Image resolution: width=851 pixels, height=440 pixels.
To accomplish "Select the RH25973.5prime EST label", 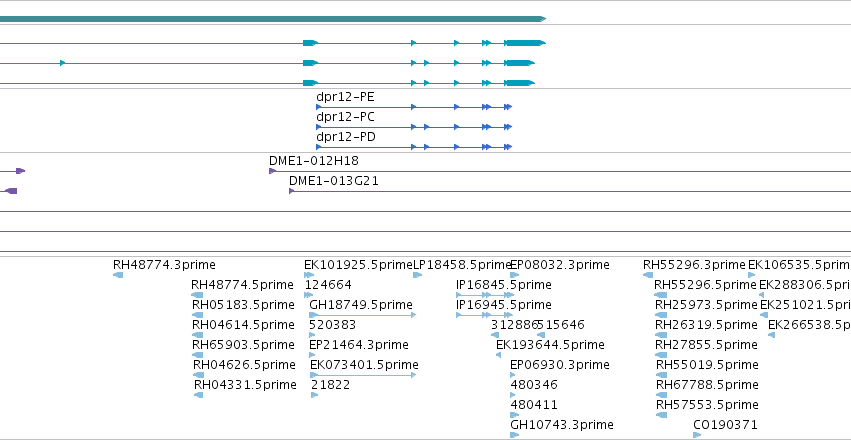I will pos(706,305).
